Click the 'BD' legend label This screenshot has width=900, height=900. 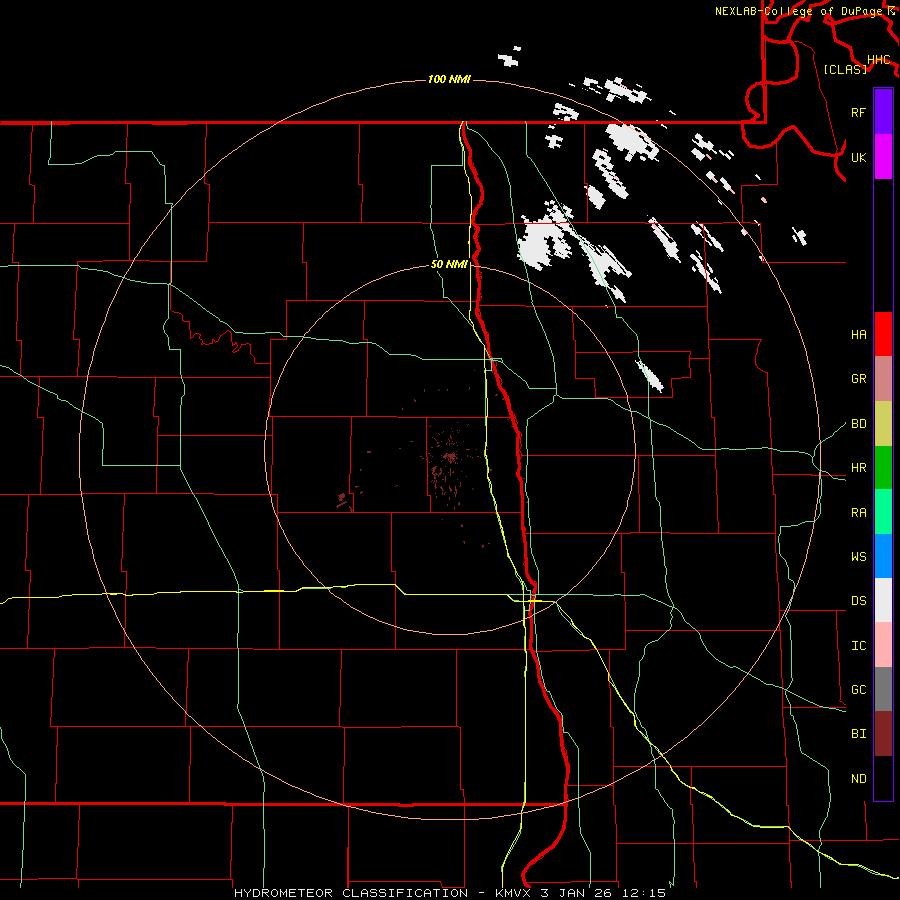click(x=858, y=424)
